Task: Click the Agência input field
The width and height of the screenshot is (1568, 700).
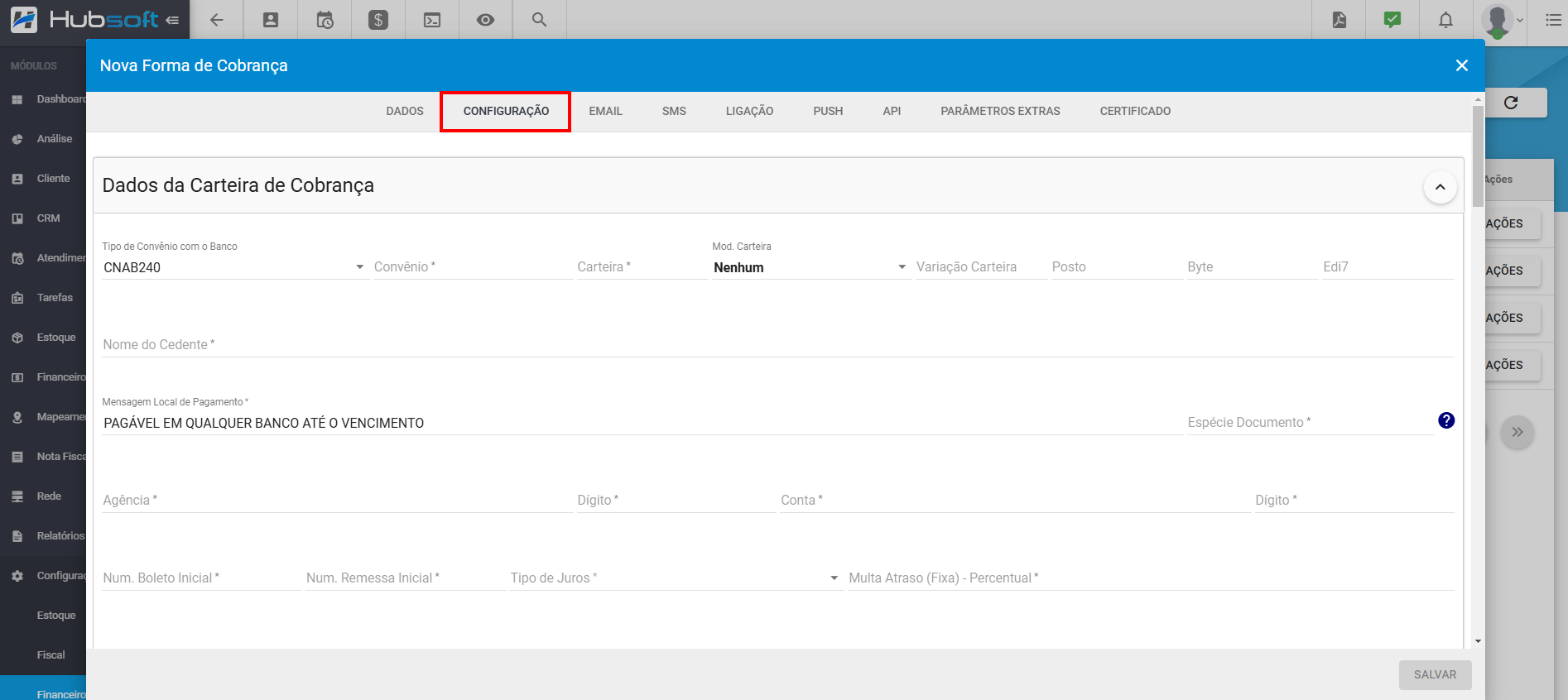Action: (x=337, y=501)
